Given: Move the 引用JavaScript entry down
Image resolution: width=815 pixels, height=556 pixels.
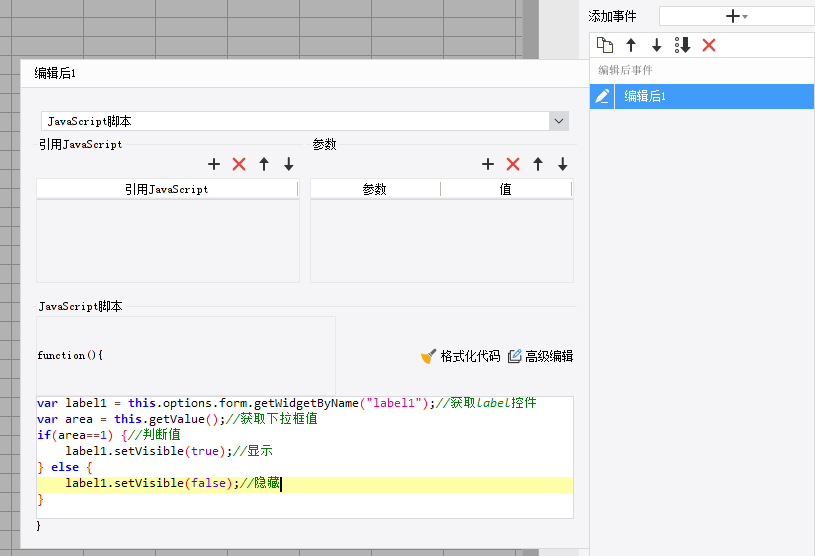Looking at the screenshot, I should [288, 164].
